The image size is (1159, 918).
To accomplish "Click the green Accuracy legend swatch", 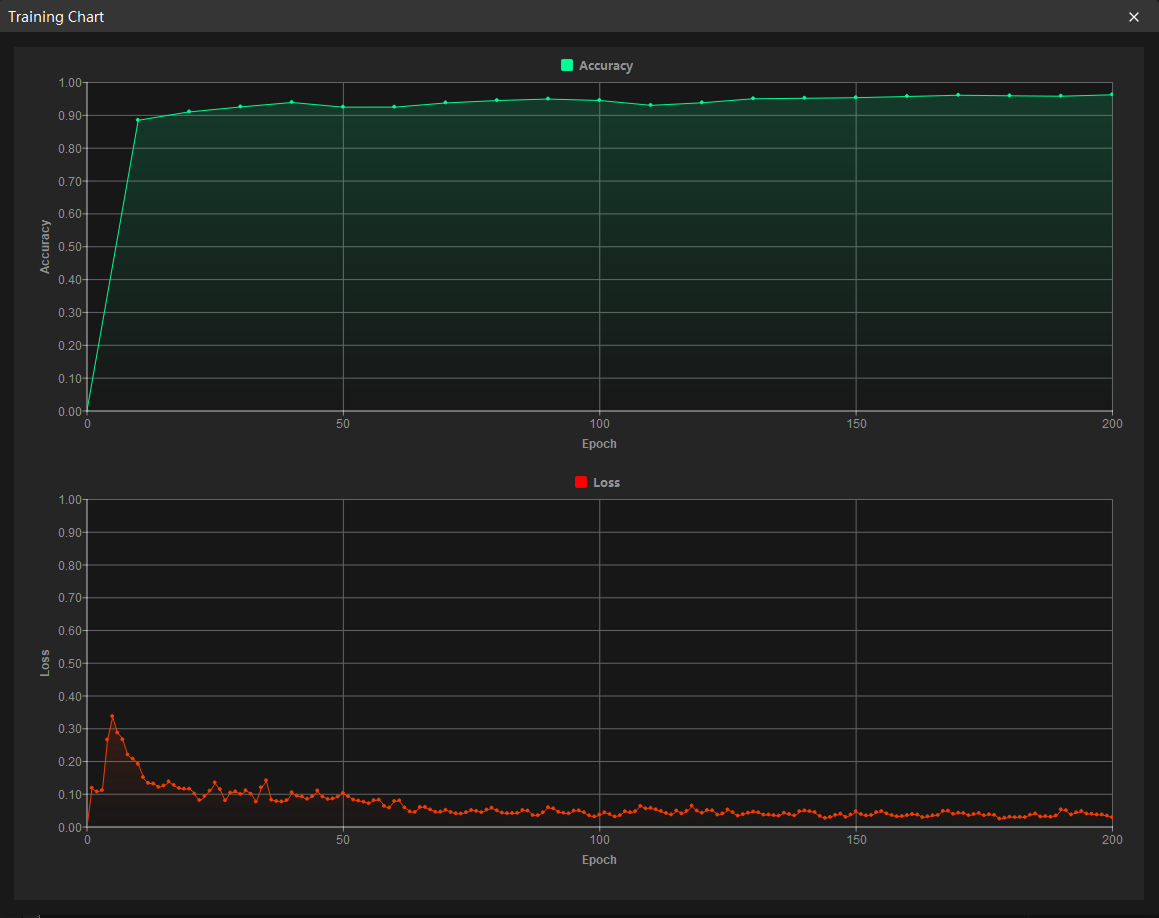I will (567, 65).
